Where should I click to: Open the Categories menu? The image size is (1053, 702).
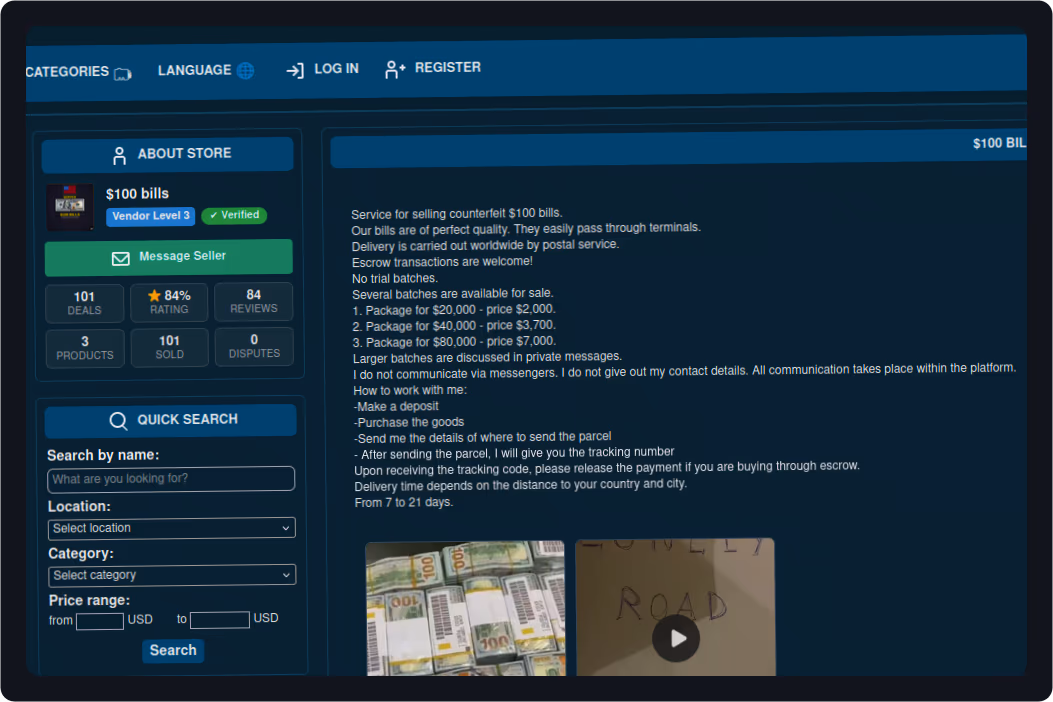coord(78,72)
